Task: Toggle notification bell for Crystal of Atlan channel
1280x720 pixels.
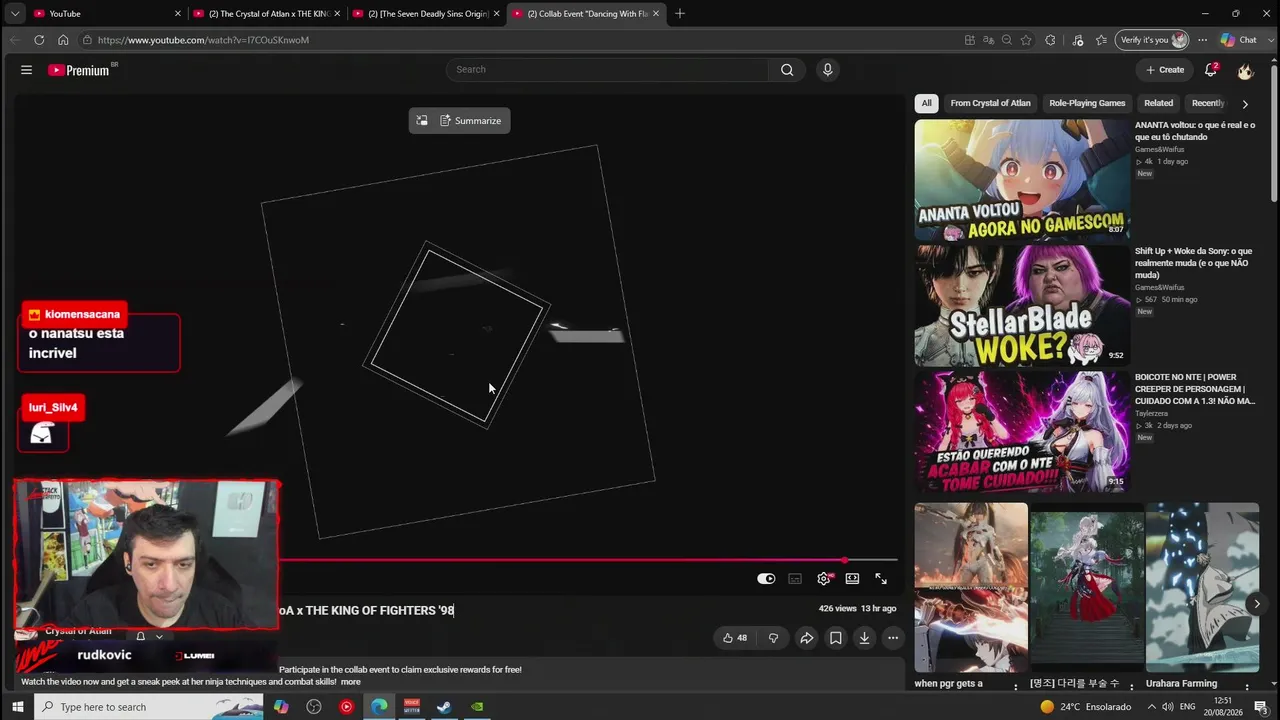Action: 141,636
